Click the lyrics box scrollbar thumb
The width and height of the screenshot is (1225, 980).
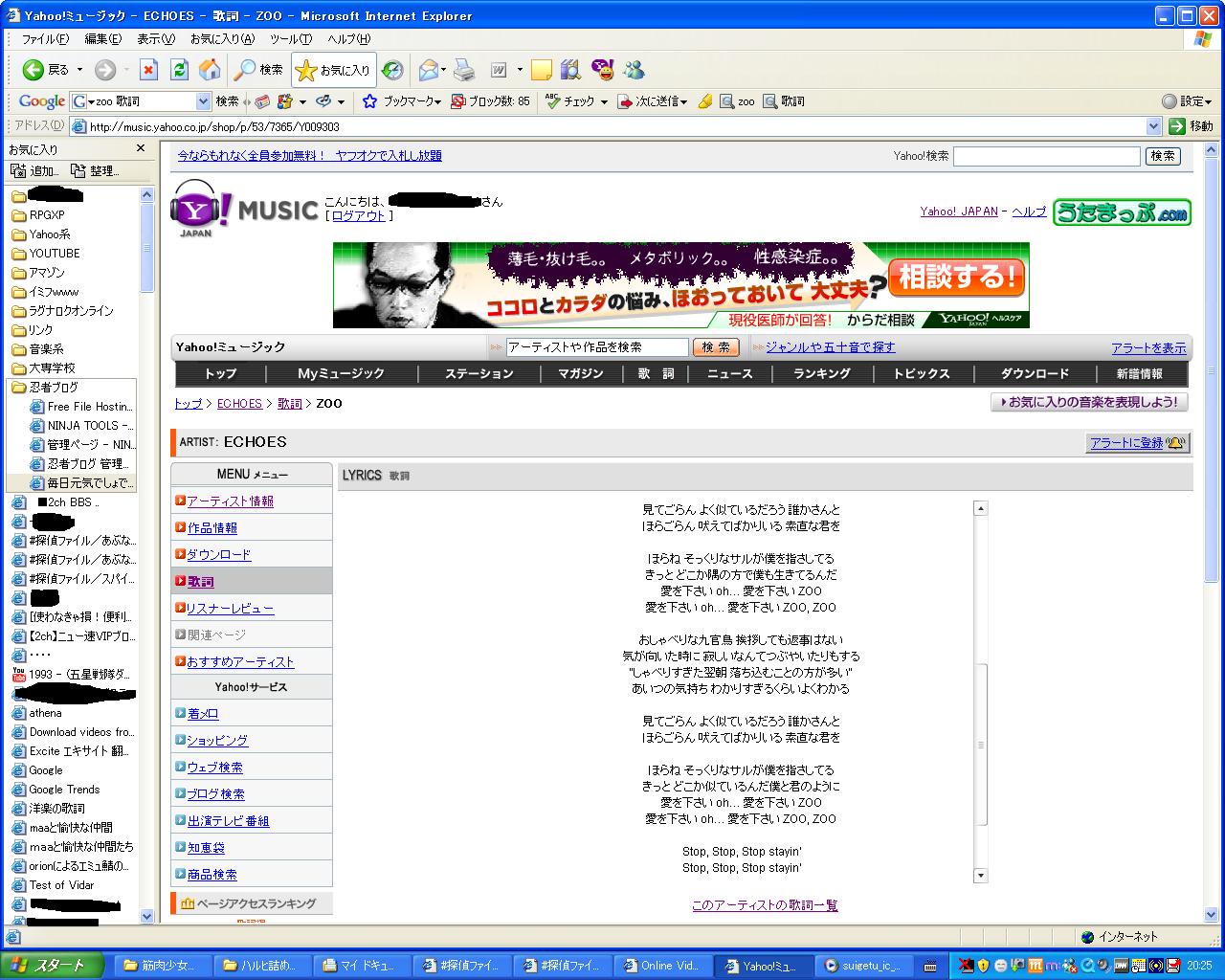pyautogui.click(x=980, y=745)
